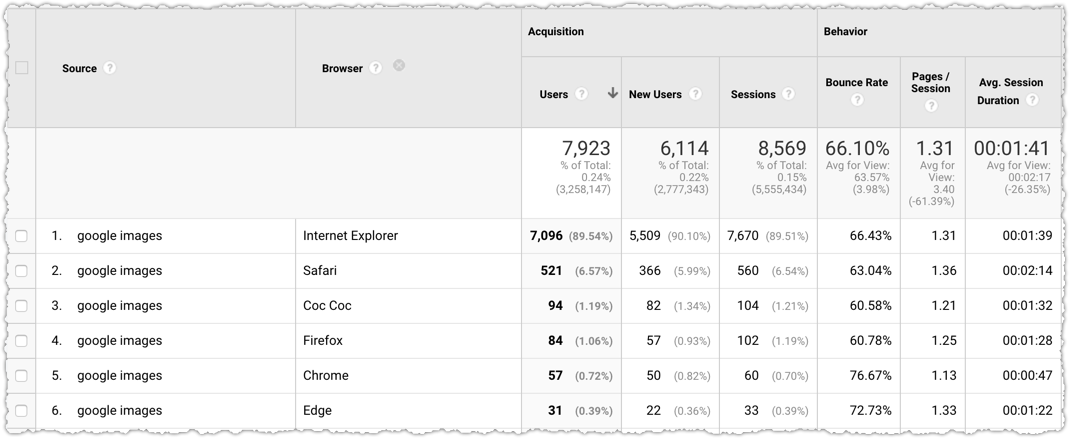1069x438 pixels.
Task: Remove the Browser secondary dimension
Action: pyautogui.click(x=400, y=65)
